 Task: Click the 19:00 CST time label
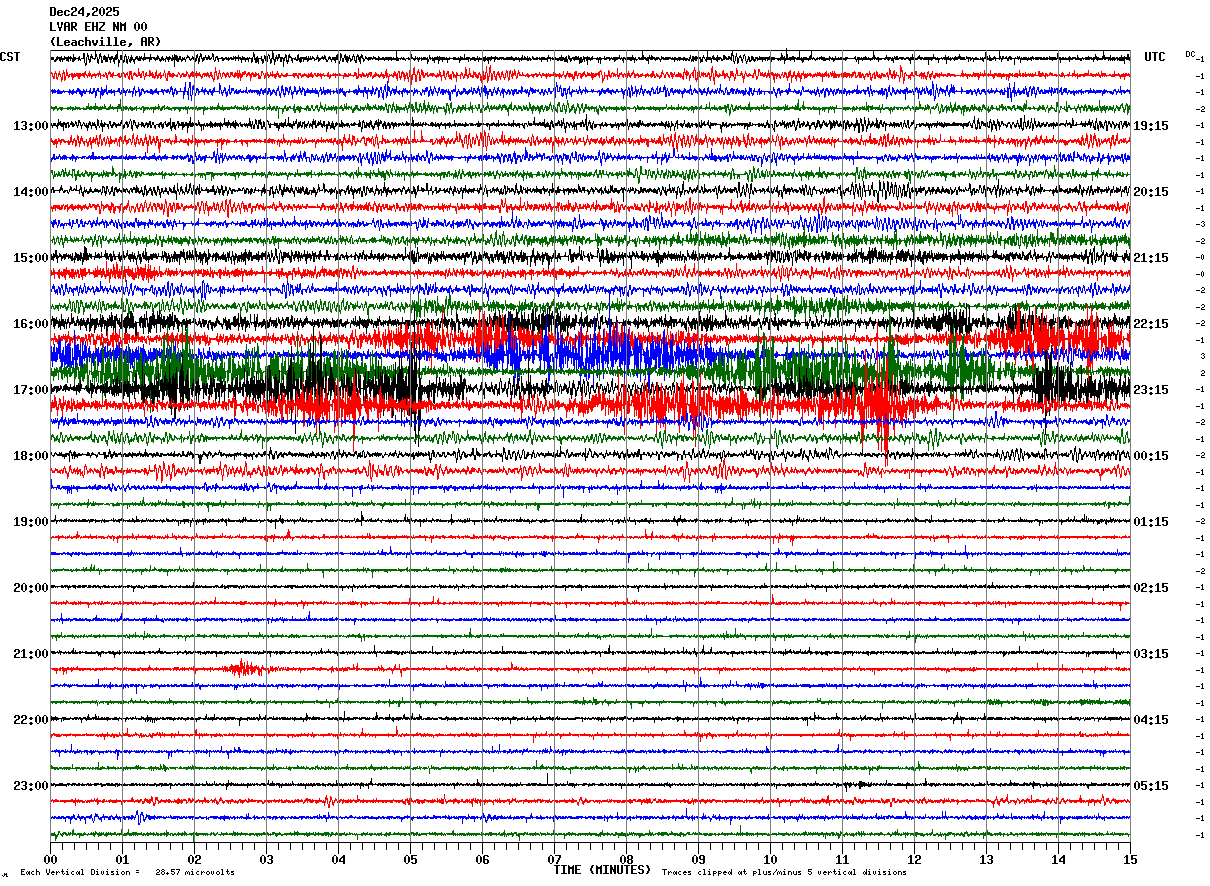point(31,522)
